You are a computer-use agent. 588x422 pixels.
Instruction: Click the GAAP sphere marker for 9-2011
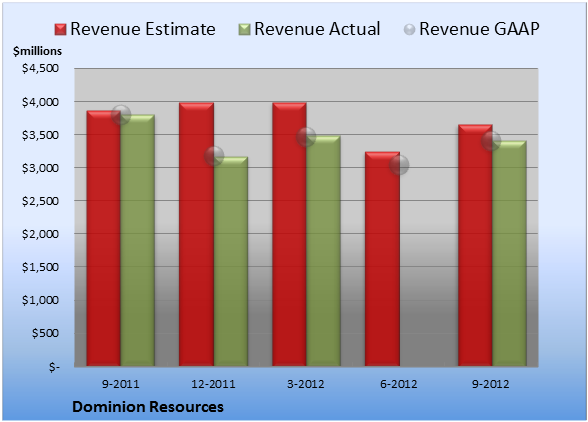[121, 115]
